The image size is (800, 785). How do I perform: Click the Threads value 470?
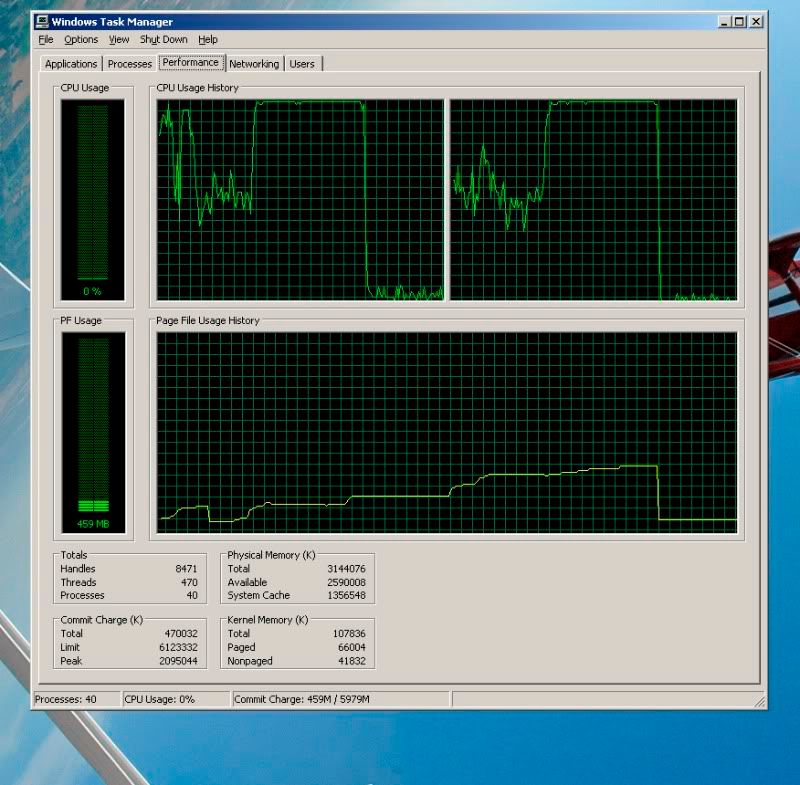(x=189, y=582)
